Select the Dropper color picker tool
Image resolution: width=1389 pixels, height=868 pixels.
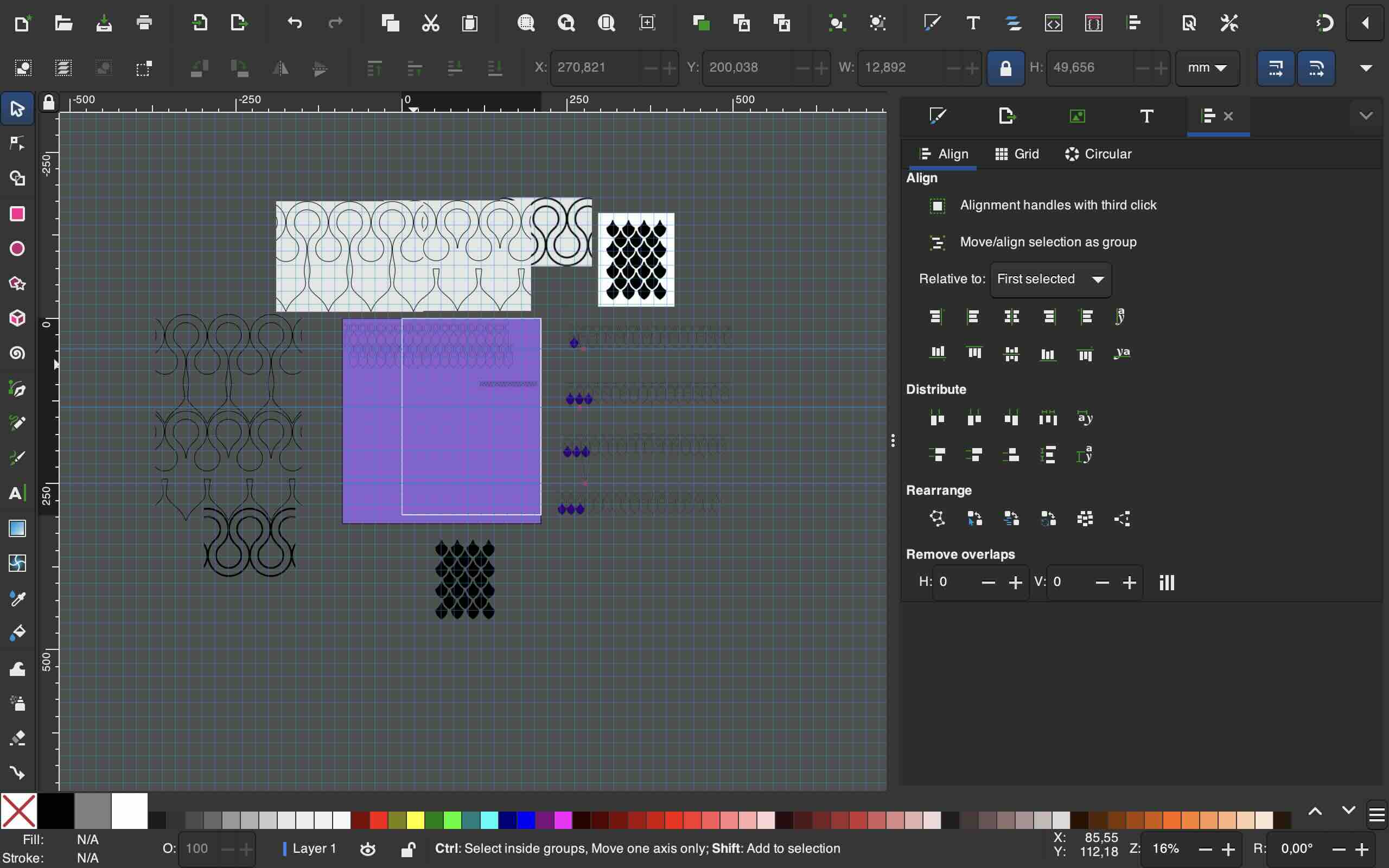point(17,598)
